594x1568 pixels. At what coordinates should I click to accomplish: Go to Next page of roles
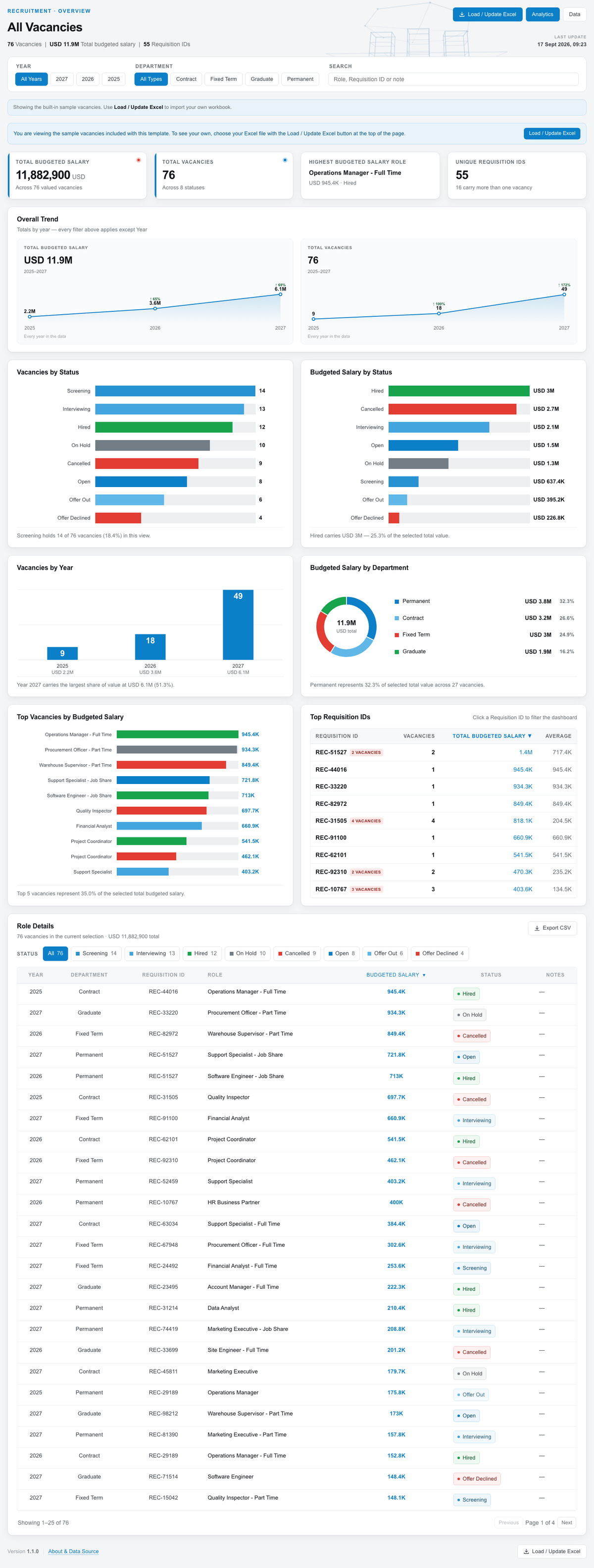567,1522
